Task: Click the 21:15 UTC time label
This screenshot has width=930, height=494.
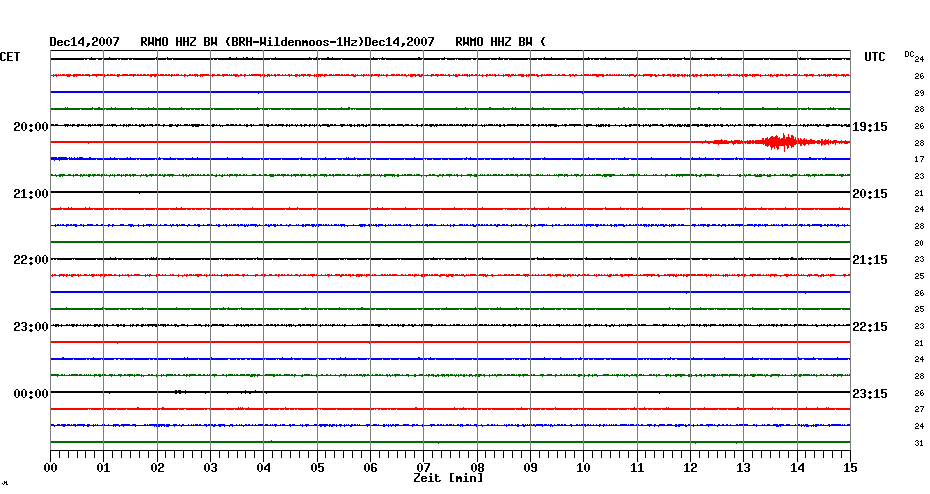Action: 870,260
